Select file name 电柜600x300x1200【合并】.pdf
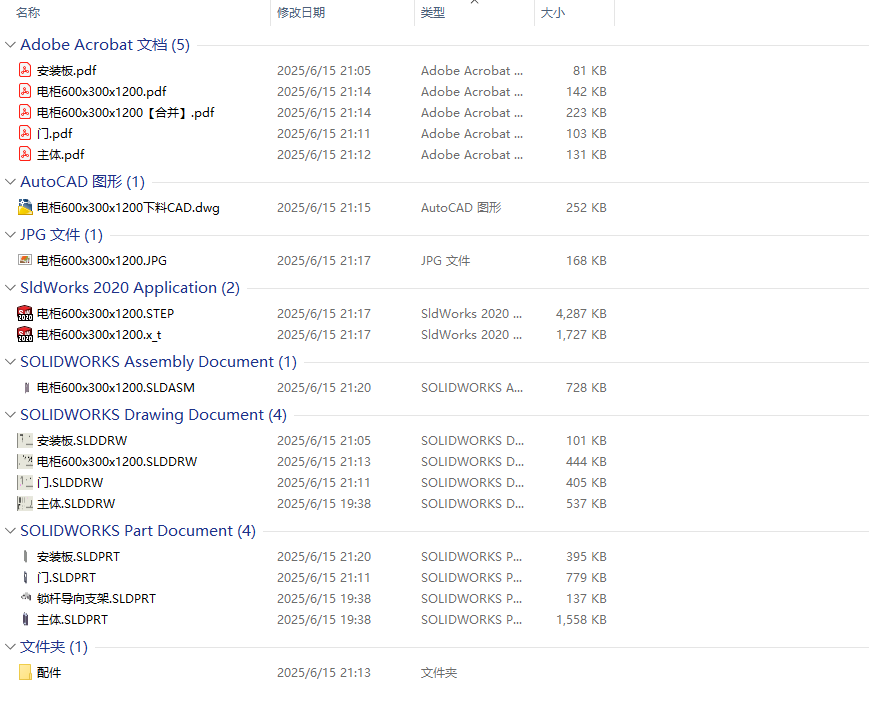This screenshot has height=705, width=869. point(125,113)
